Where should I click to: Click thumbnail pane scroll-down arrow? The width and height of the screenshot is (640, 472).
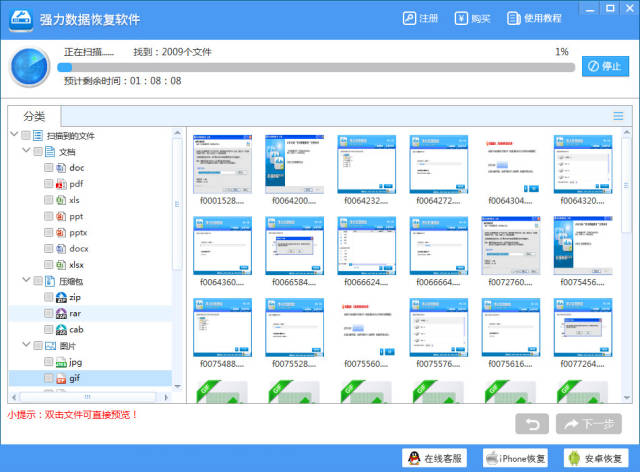point(627,397)
